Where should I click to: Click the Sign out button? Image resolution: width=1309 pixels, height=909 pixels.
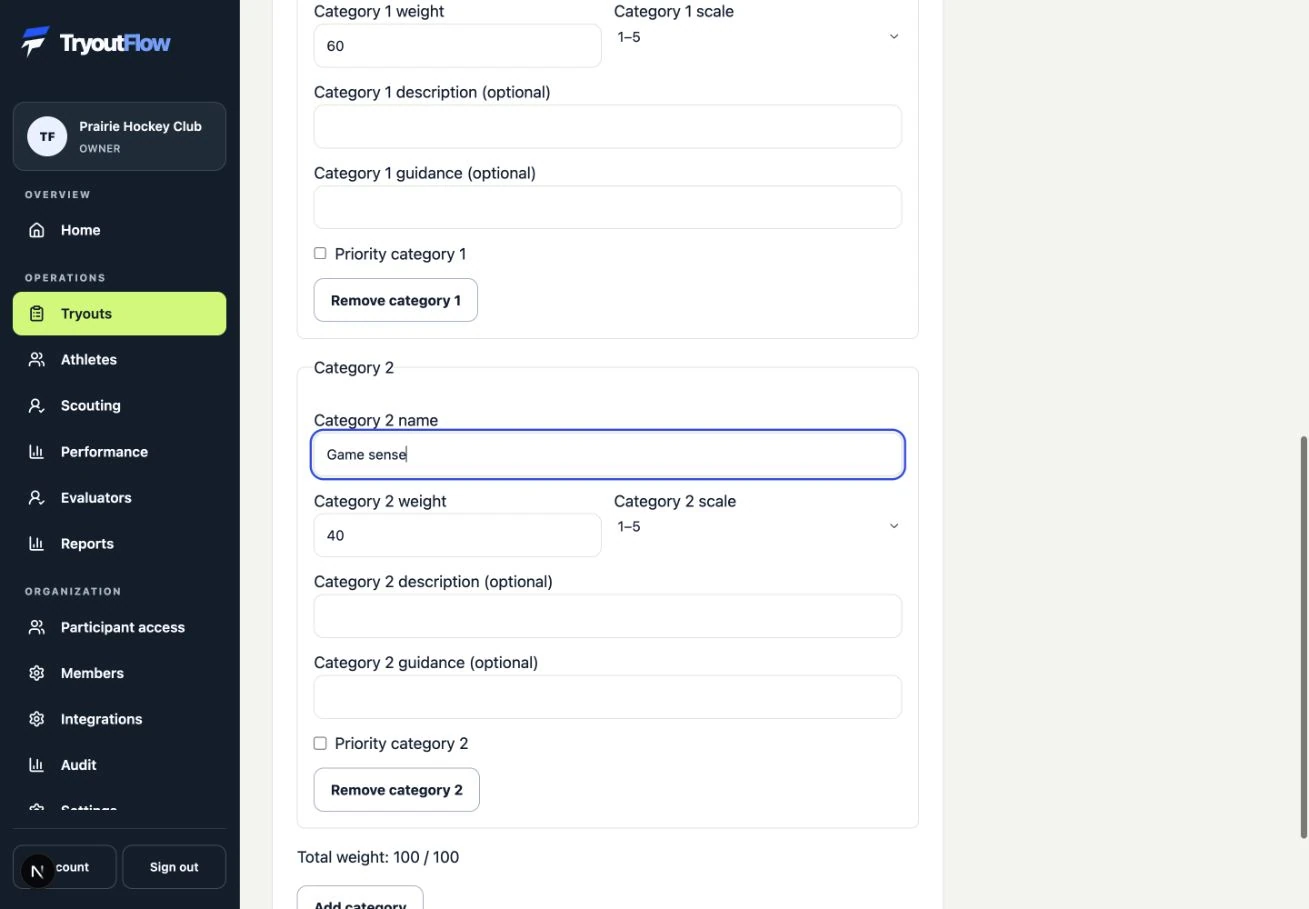coord(174,868)
